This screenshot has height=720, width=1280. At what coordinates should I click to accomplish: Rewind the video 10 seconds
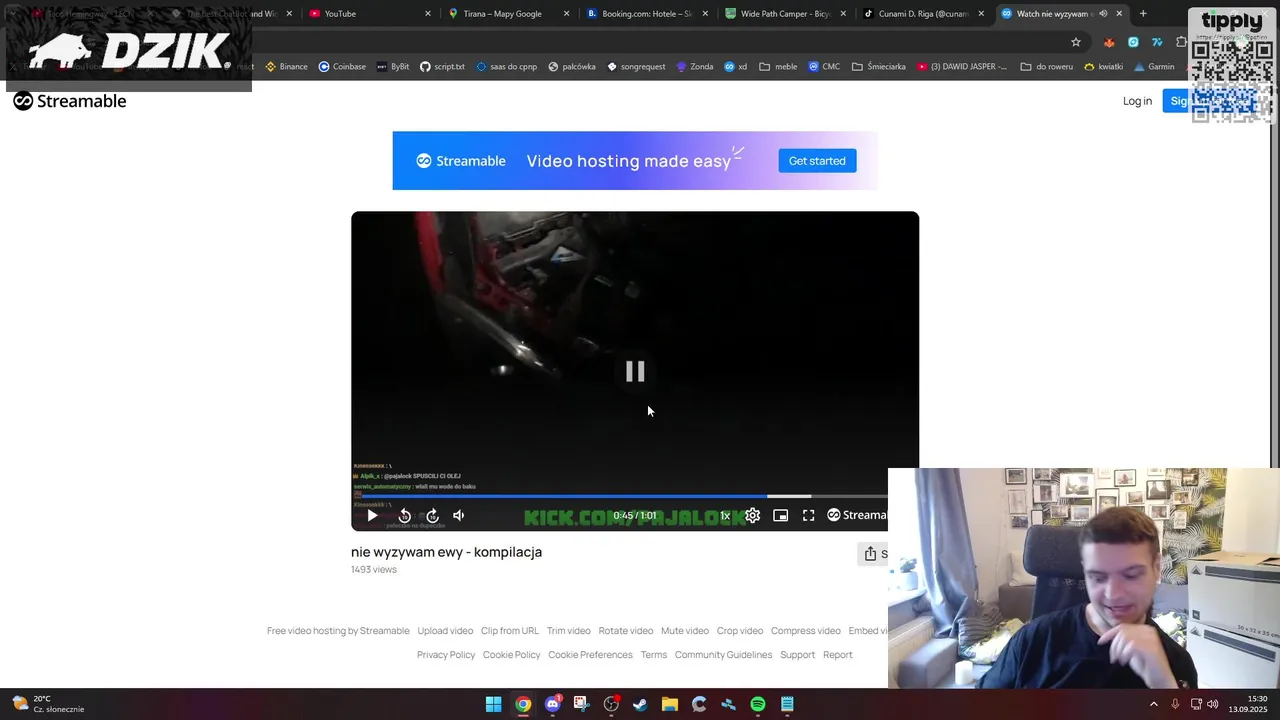coord(404,516)
